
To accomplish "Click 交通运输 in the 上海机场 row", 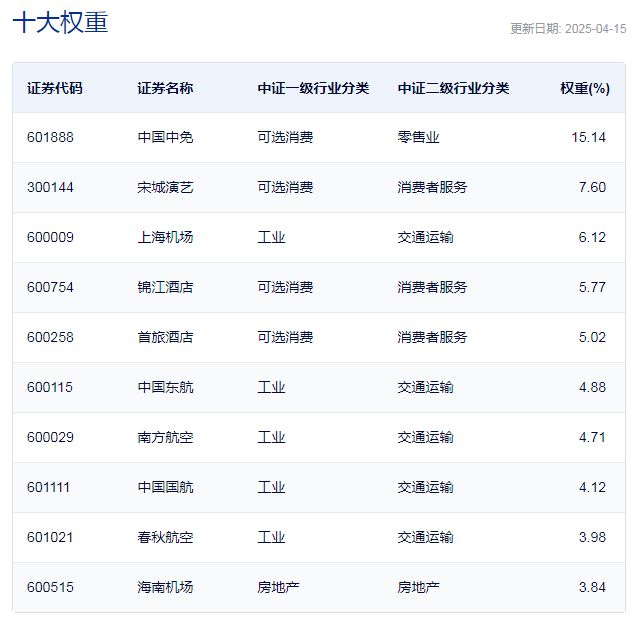I will pyautogui.click(x=425, y=237).
